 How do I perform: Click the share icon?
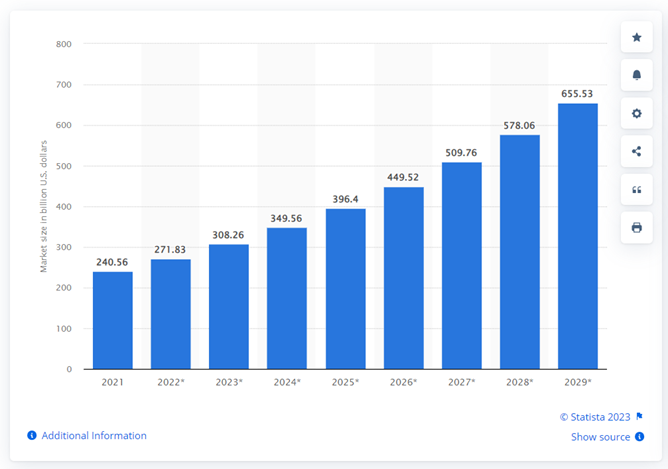point(636,151)
